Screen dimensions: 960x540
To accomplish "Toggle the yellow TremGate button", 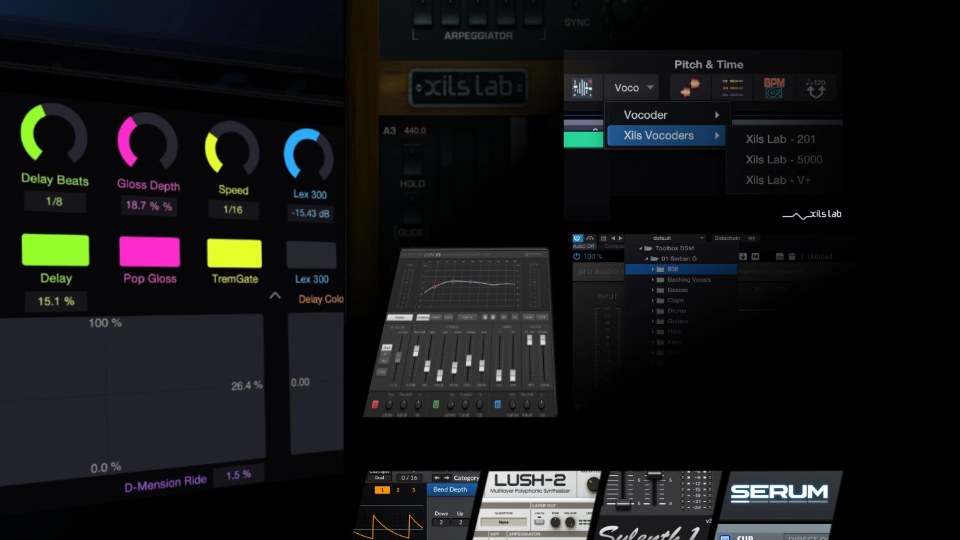I will (x=234, y=253).
